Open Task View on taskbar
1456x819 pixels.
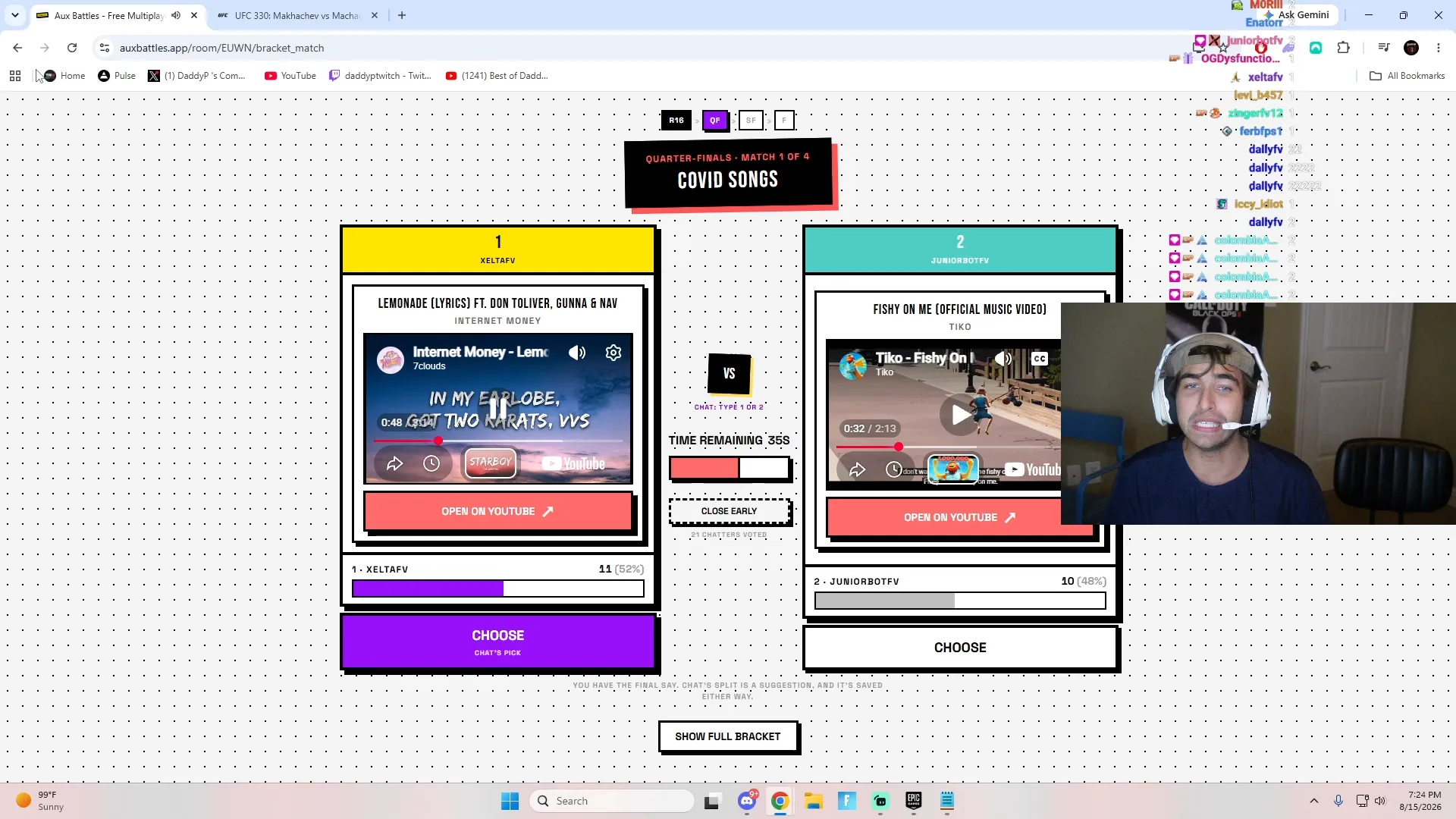tap(711, 801)
